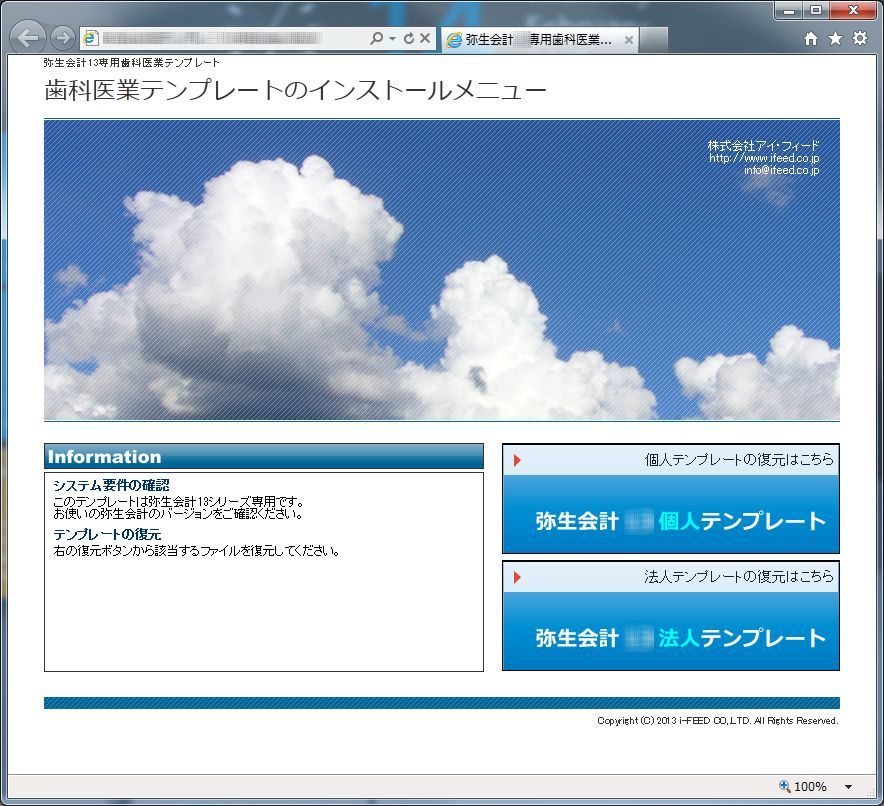884x806 pixels.
Task: Click the page icon left of address
Action: [x=92, y=39]
